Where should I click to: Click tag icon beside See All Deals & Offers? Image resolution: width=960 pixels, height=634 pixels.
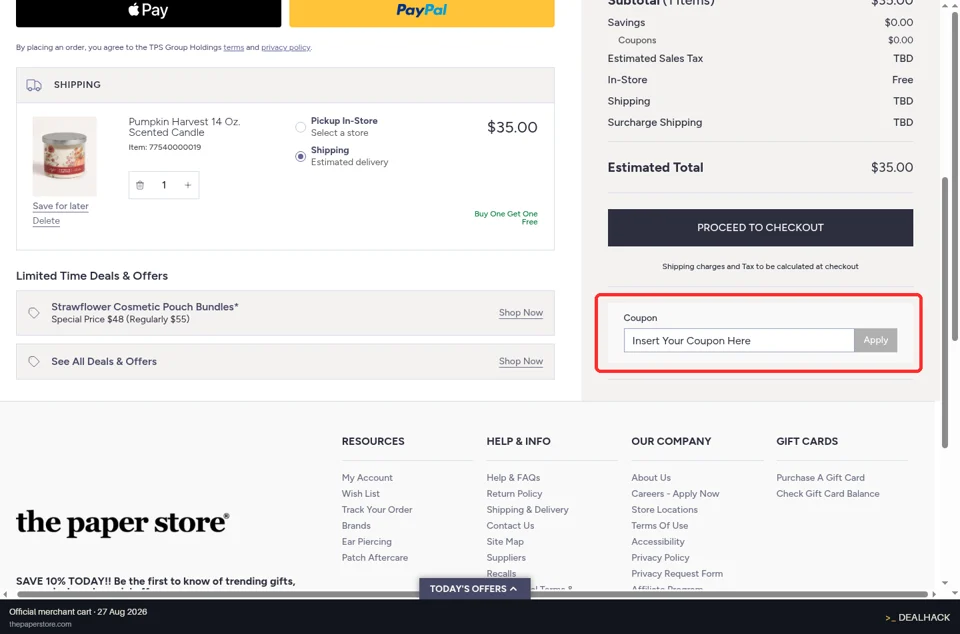coord(34,362)
